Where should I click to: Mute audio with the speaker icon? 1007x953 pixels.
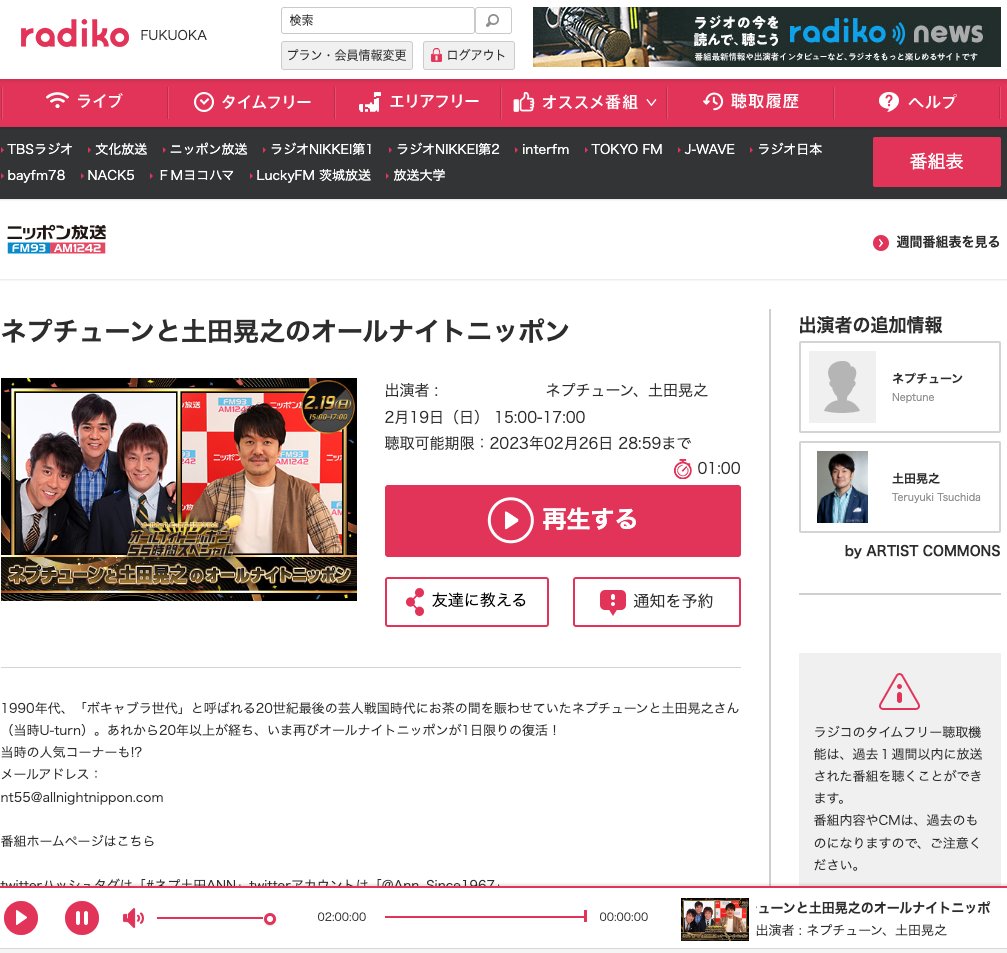(x=133, y=917)
